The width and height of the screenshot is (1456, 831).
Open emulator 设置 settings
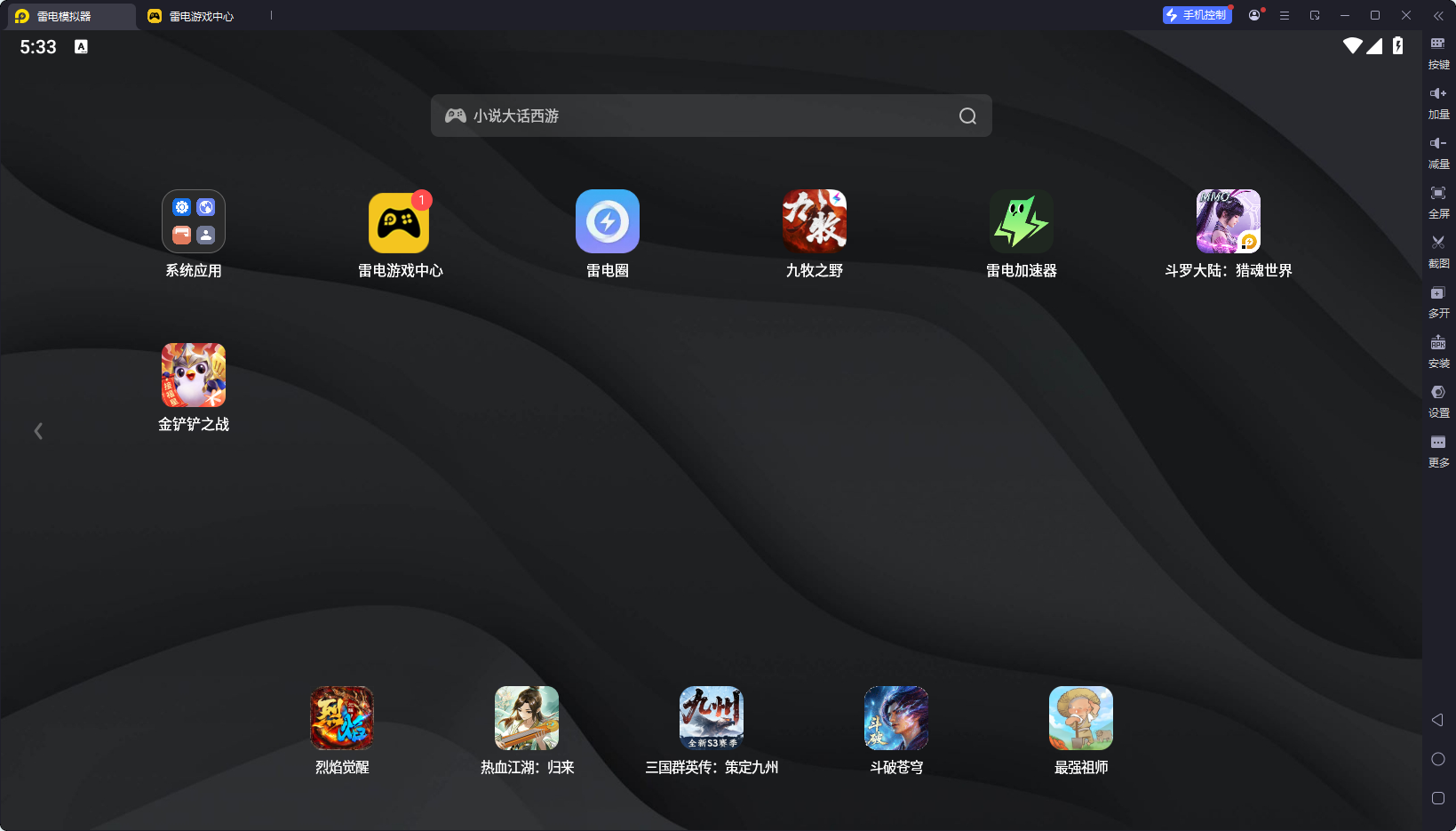[x=1438, y=401]
